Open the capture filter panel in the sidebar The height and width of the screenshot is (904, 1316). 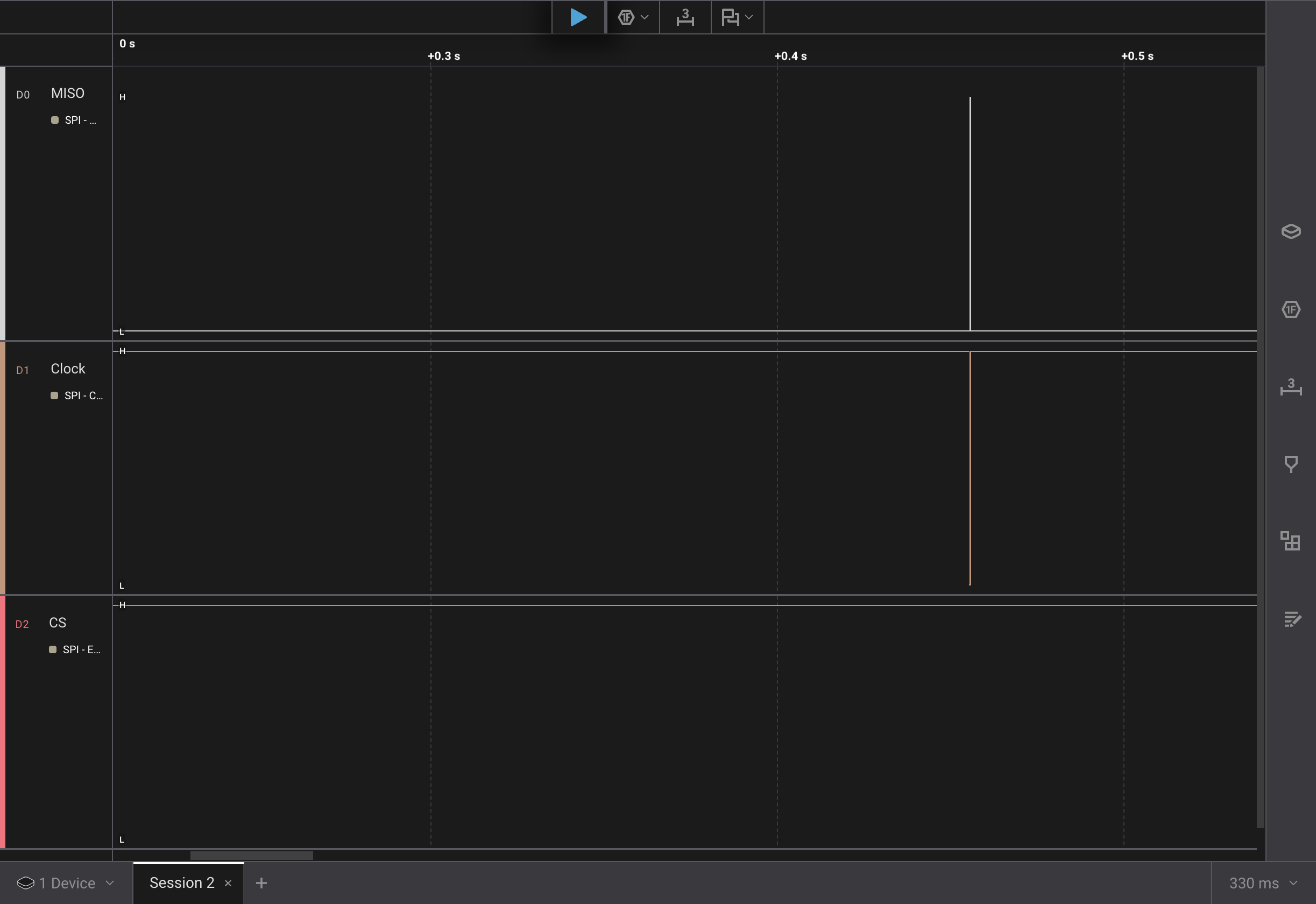pyautogui.click(x=1292, y=464)
